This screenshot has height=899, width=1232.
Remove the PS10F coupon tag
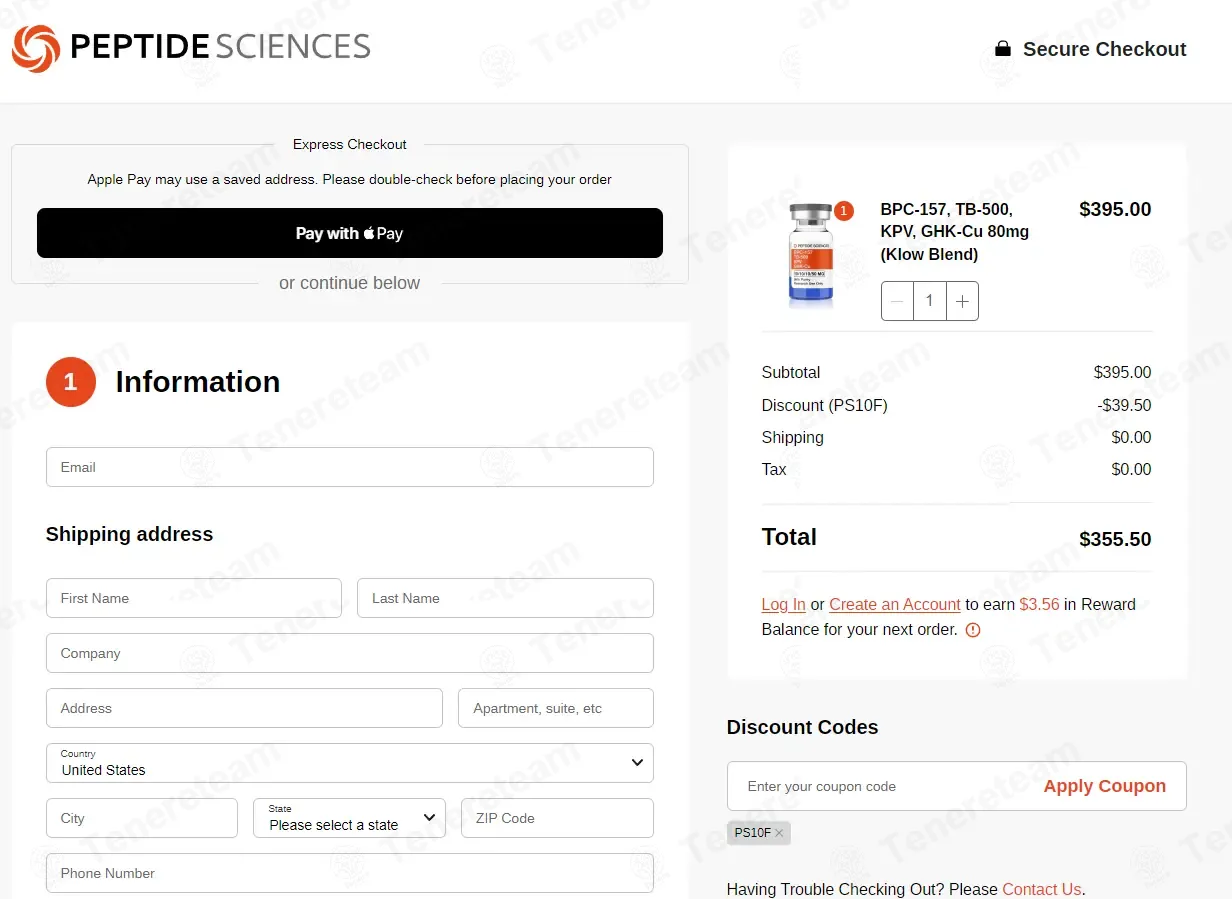click(779, 833)
